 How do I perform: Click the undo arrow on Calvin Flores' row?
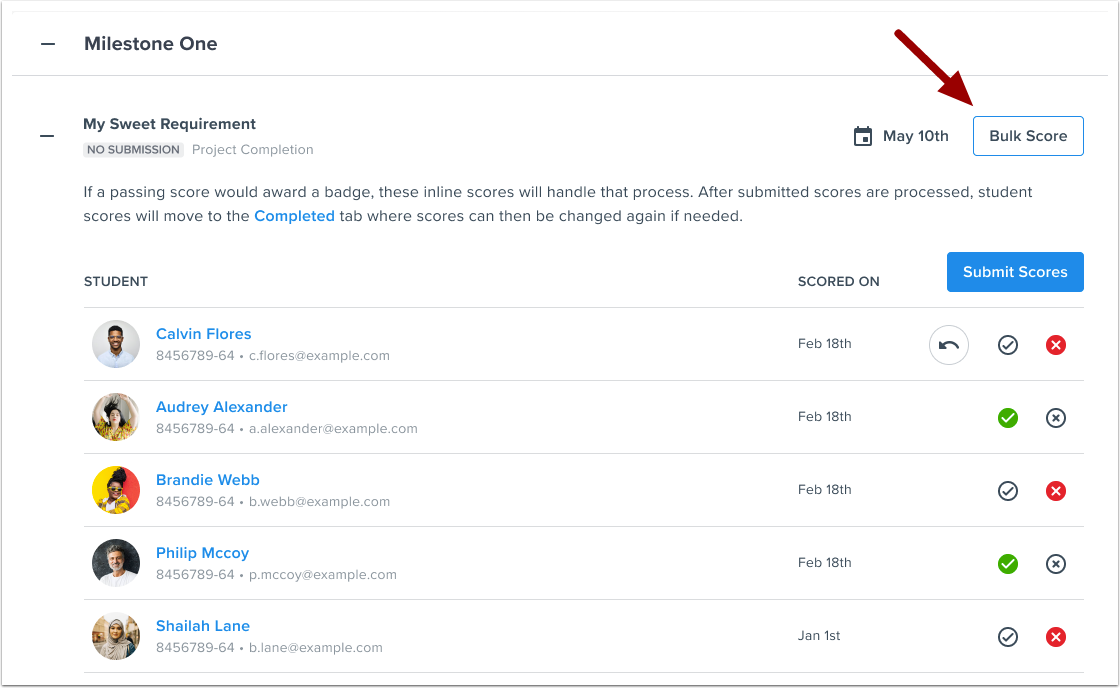tap(948, 344)
